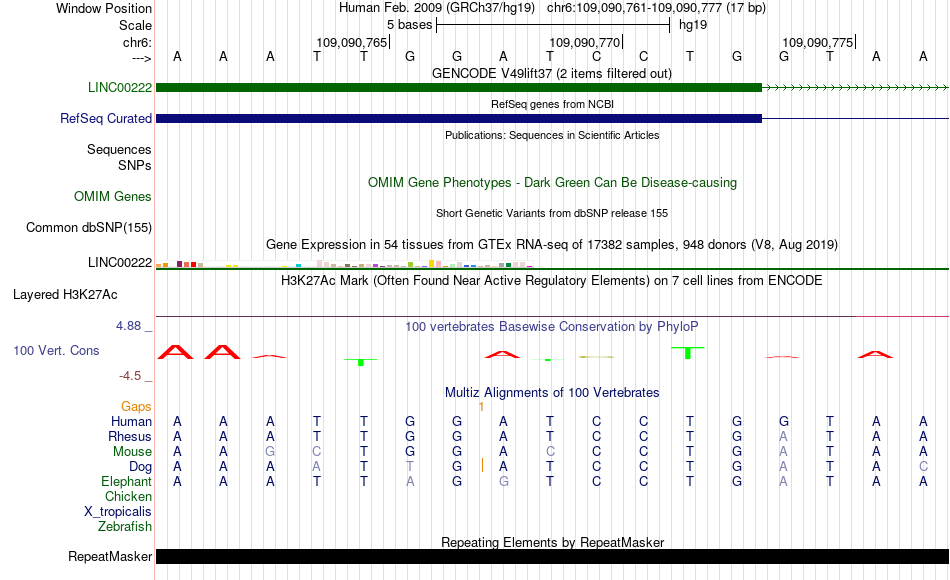Image resolution: width=950 pixels, height=580 pixels.
Task: Click the GTEx tissue expression bar chart
Action: (344, 264)
